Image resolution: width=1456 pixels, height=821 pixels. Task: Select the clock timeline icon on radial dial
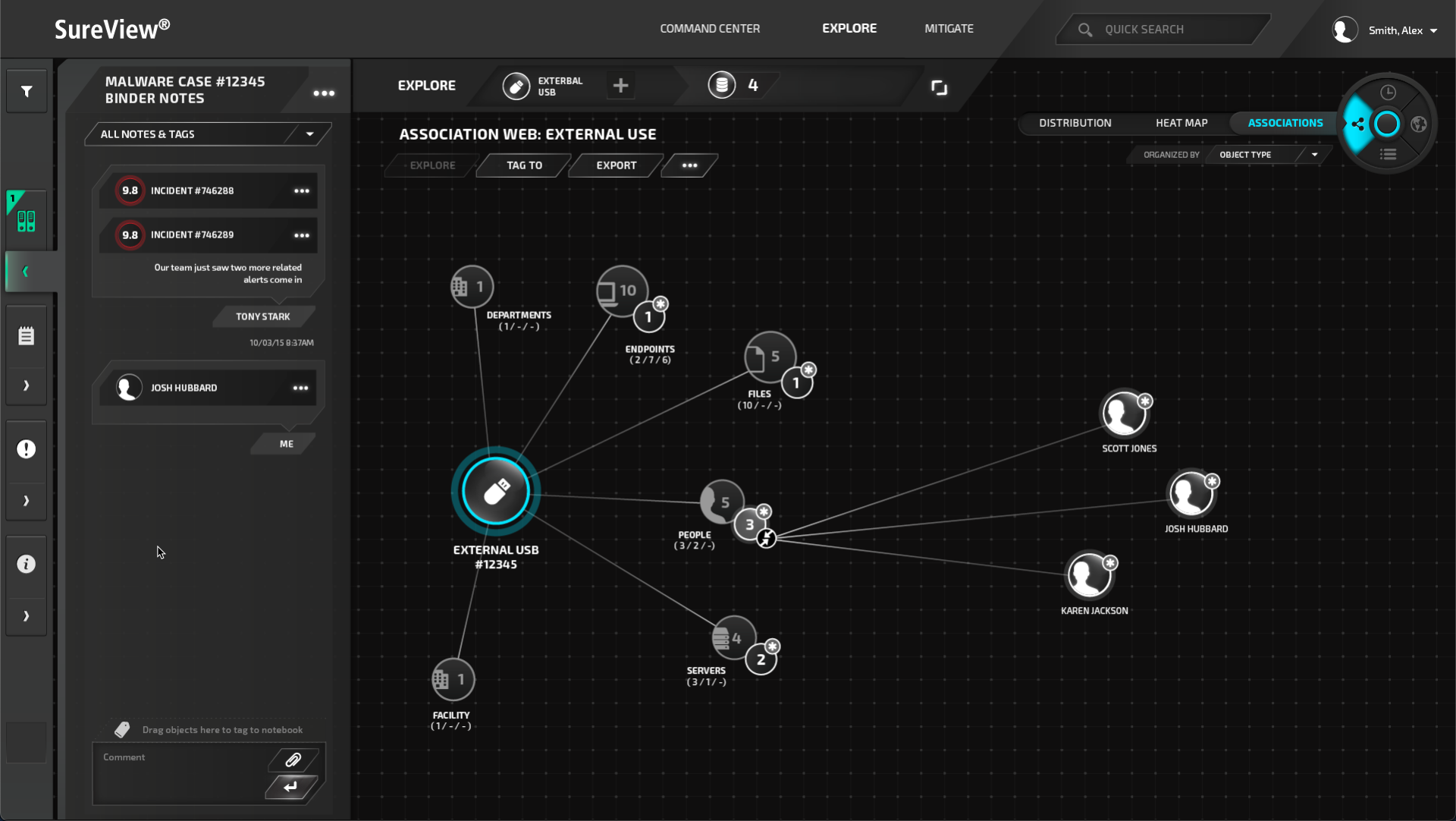1388,93
